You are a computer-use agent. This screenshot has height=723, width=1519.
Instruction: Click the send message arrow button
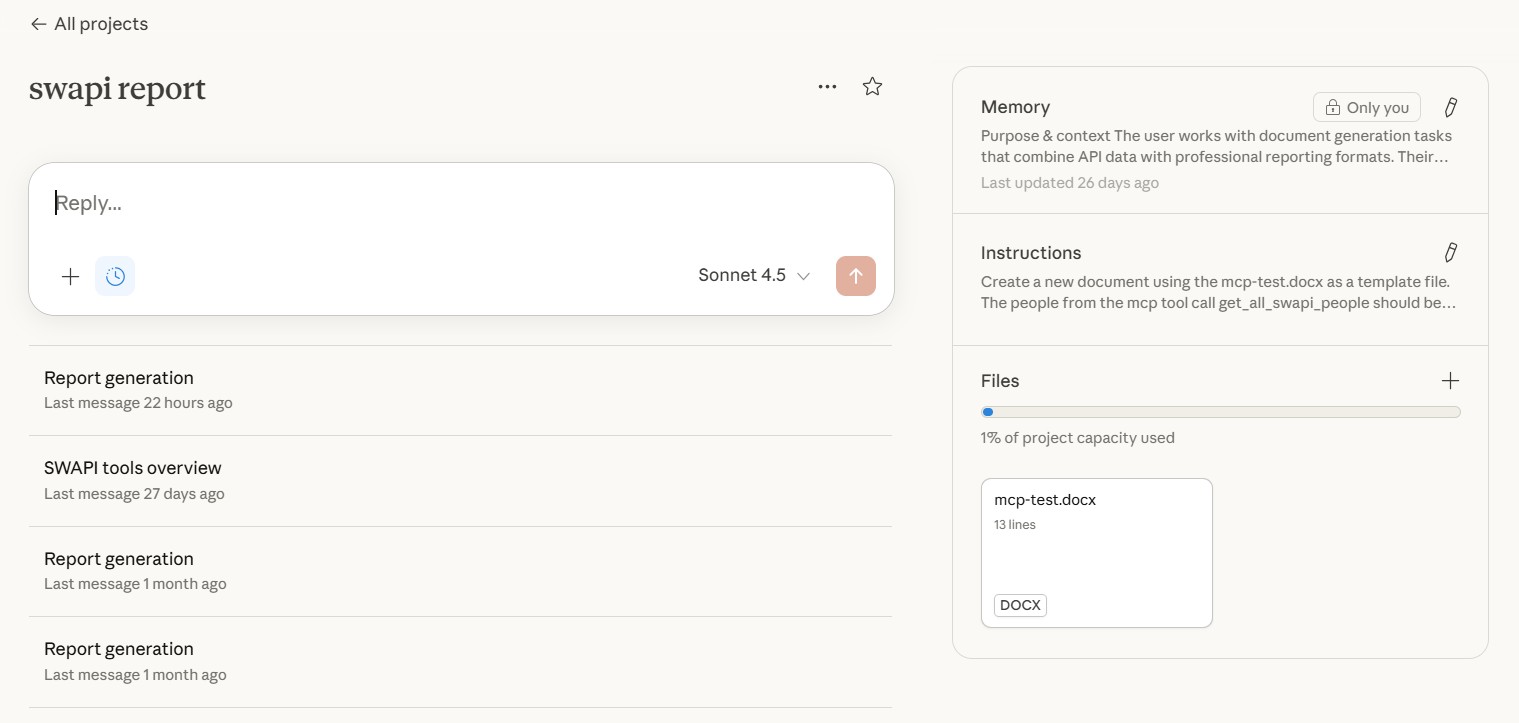855,276
